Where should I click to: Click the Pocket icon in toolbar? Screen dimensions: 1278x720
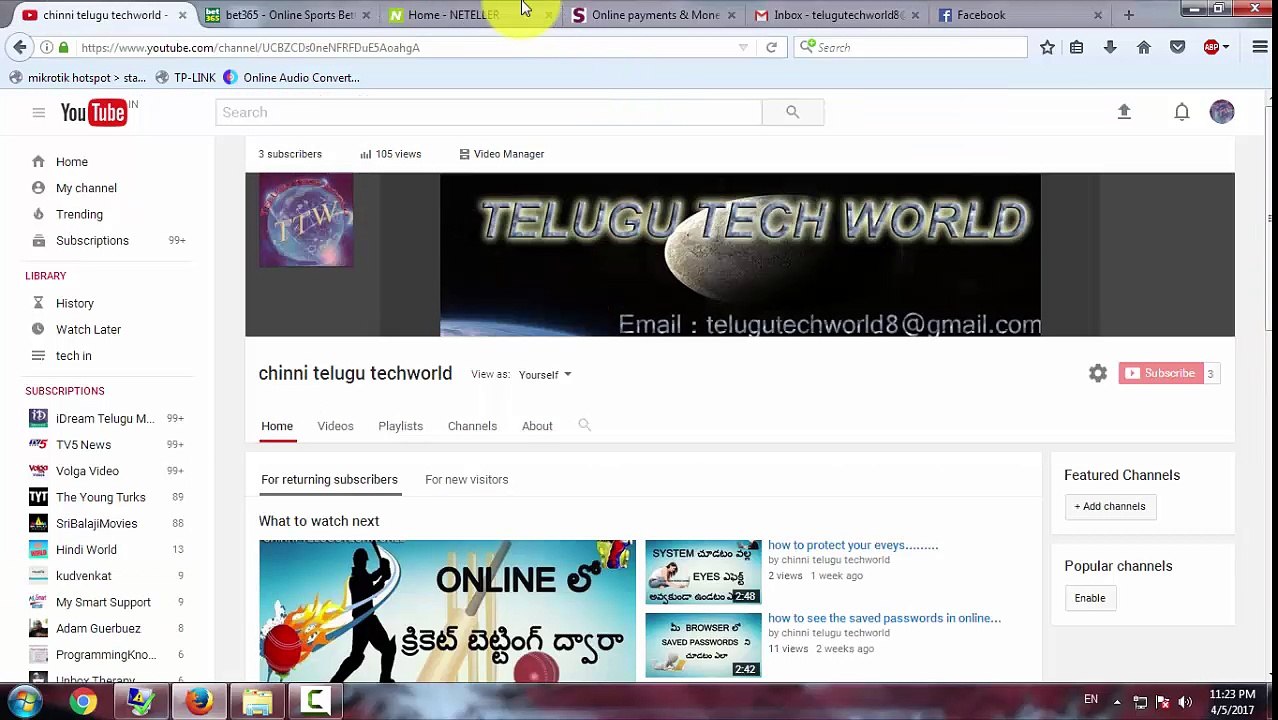(x=1178, y=47)
